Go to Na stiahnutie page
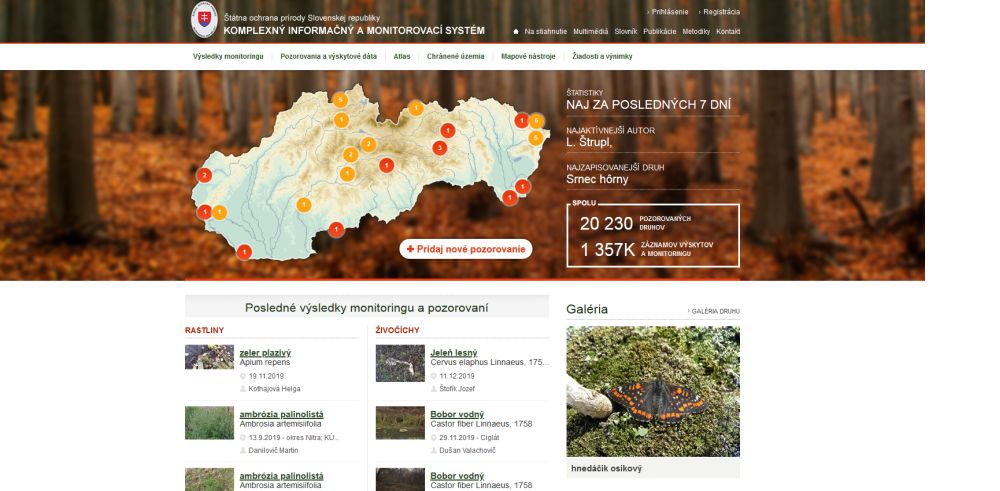This screenshot has height=491, width=1000. (x=545, y=31)
